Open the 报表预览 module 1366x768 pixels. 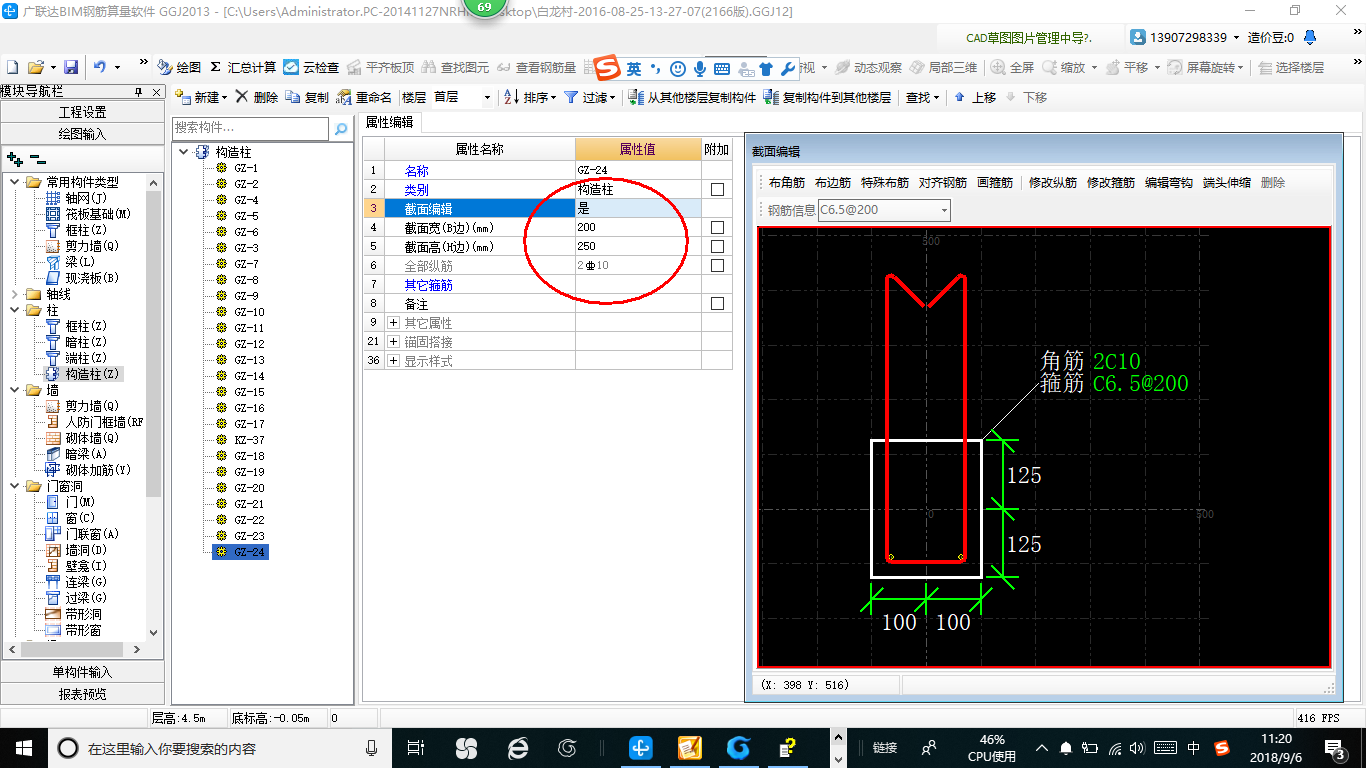pyautogui.click(x=82, y=693)
